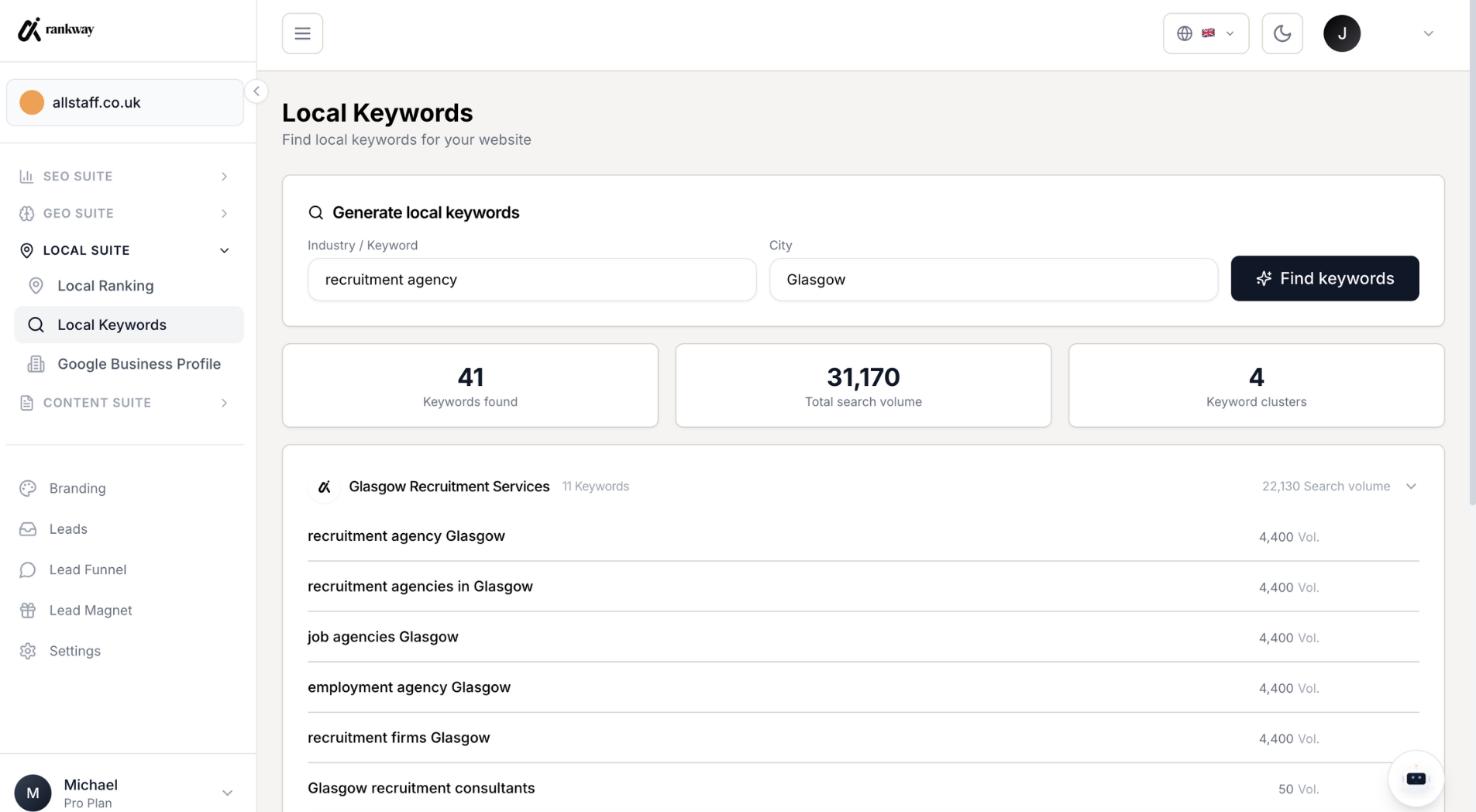
Task: Open Michael Pro Plan account menu
Action: point(125,793)
